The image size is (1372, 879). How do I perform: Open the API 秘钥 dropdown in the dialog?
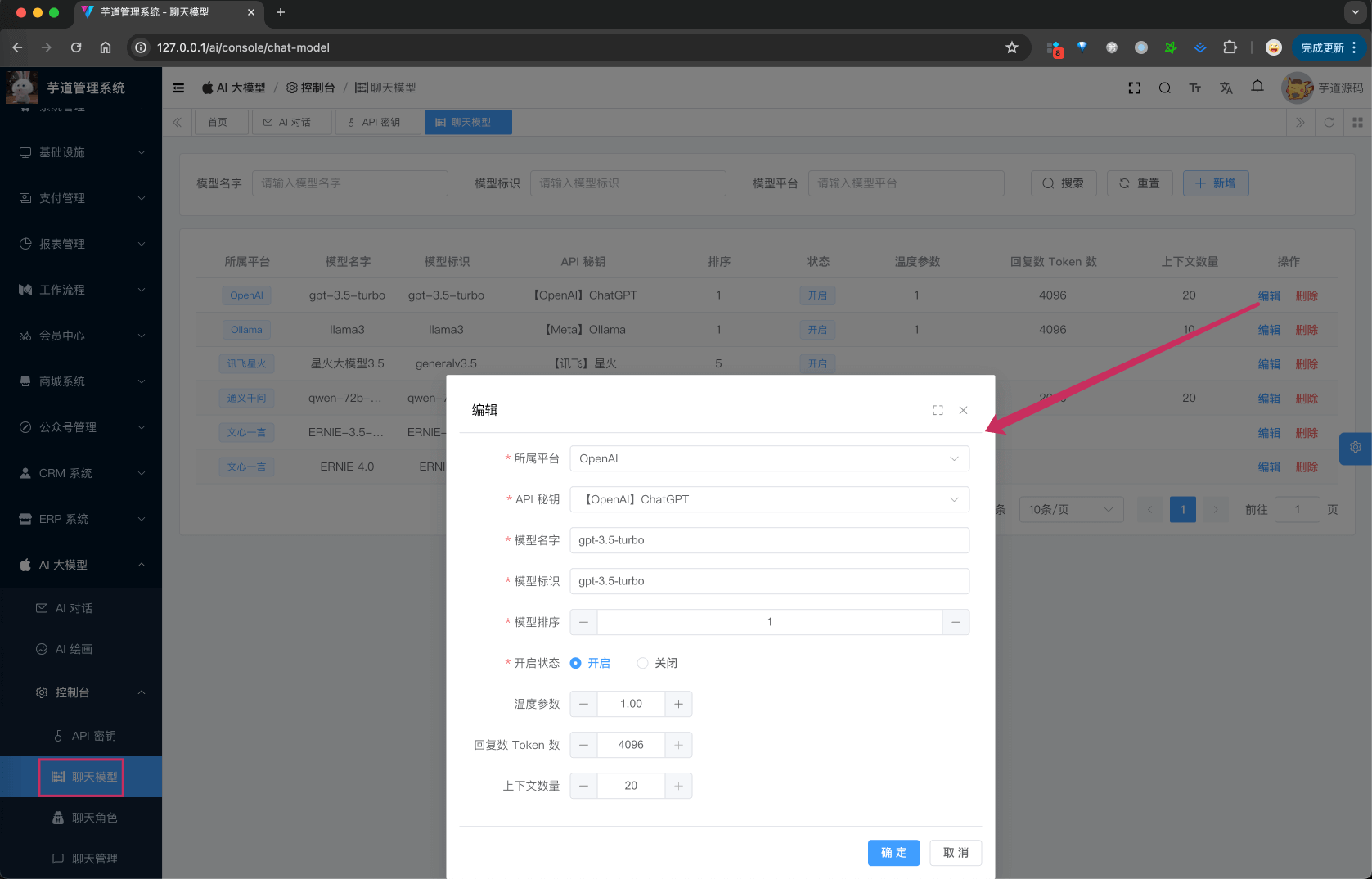[769, 499]
